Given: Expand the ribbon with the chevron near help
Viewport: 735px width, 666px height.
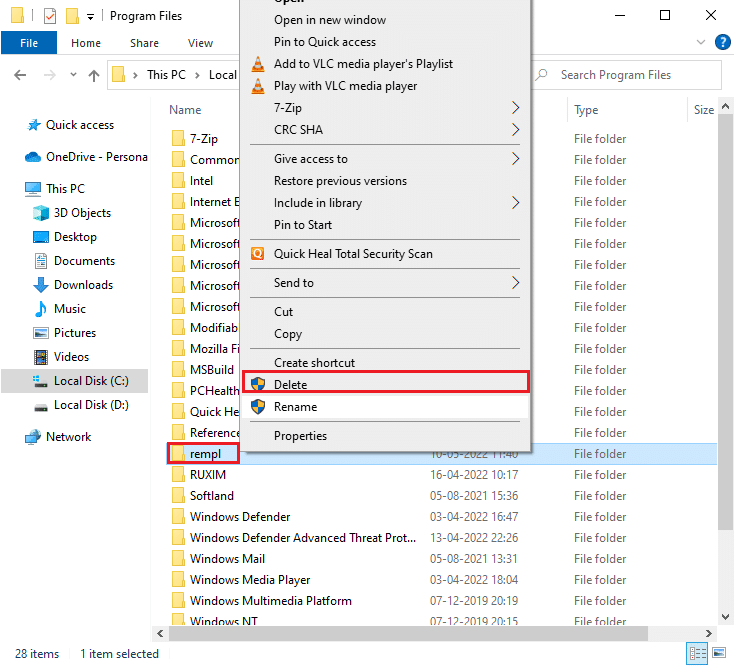Looking at the screenshot, I should click(701, 42).
